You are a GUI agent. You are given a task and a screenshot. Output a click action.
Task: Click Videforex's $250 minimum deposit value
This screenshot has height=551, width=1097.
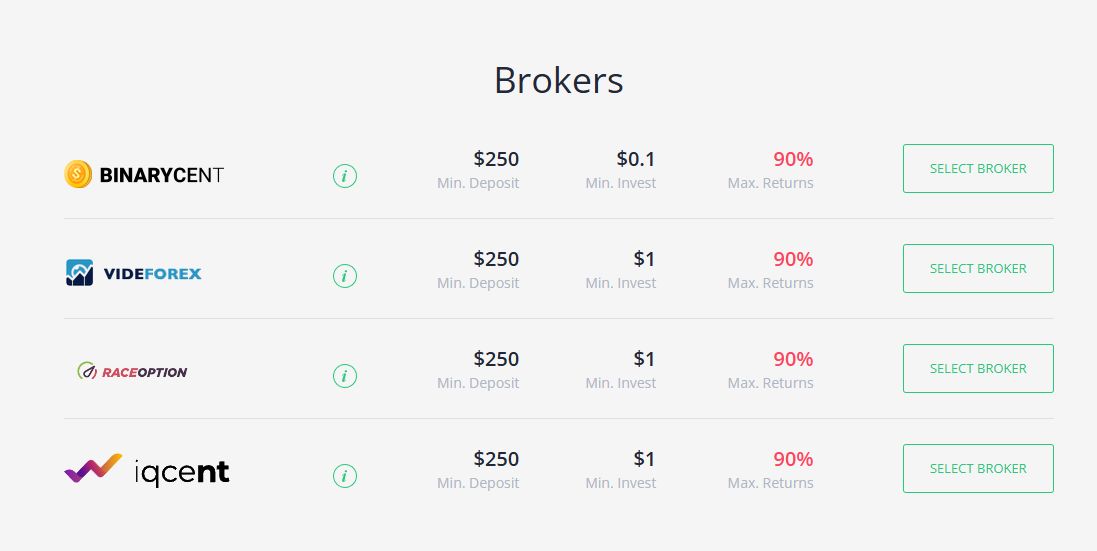[496, 259]
